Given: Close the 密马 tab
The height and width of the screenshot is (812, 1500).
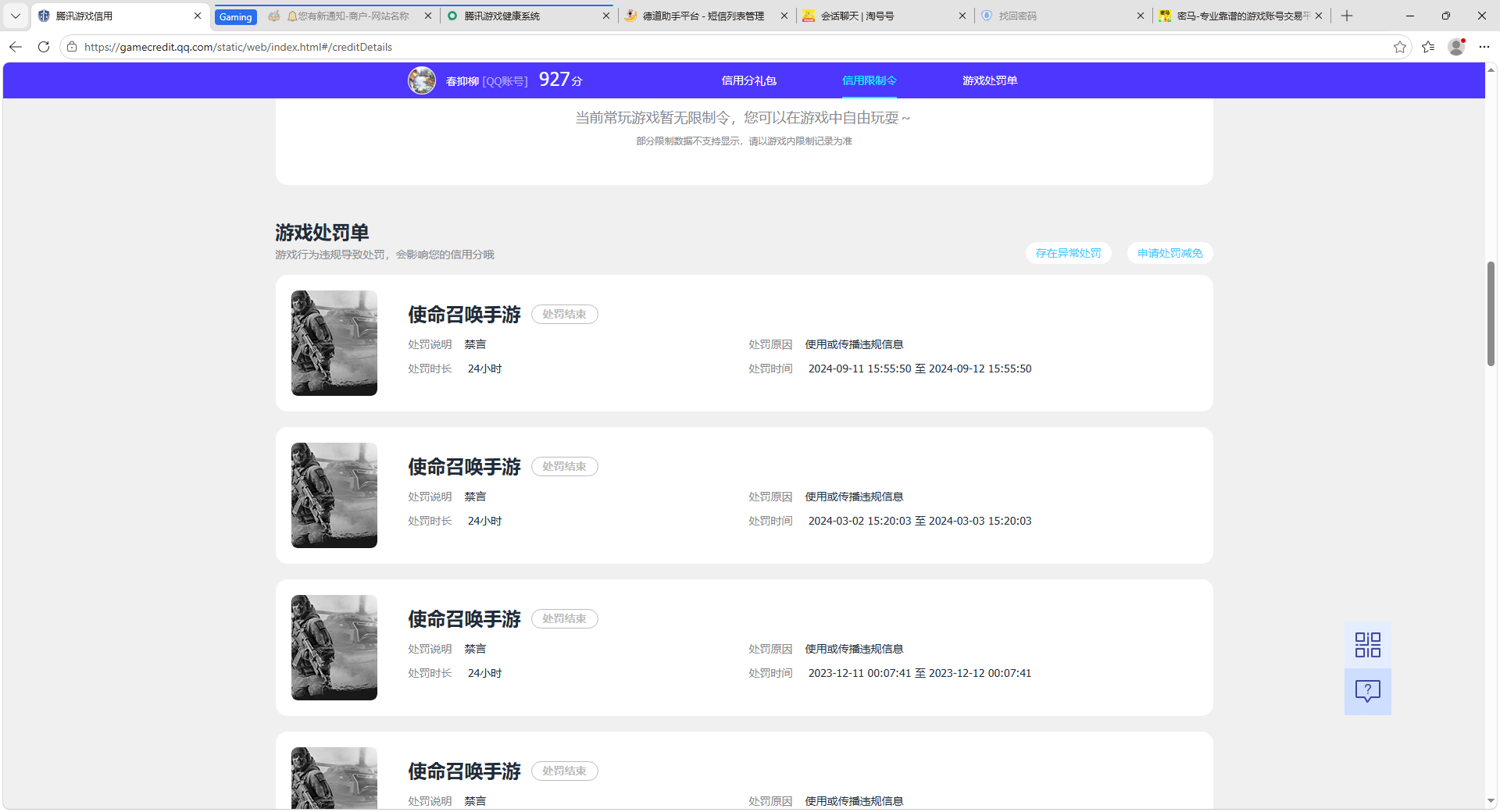Looking at the screenshot, I should coord(1319,16).
